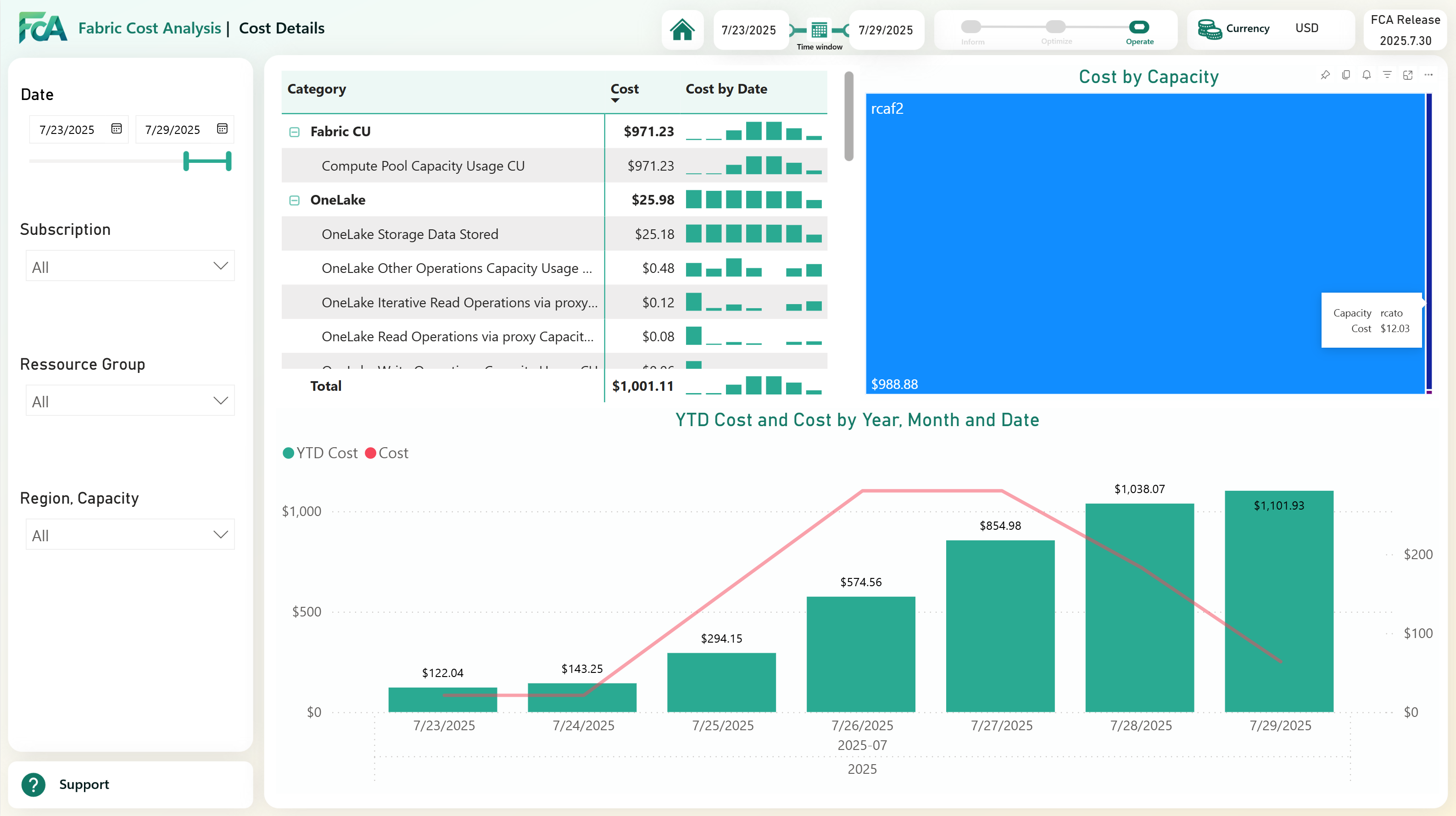Set an alert on Cost by Capacity

pos(1367,75)
